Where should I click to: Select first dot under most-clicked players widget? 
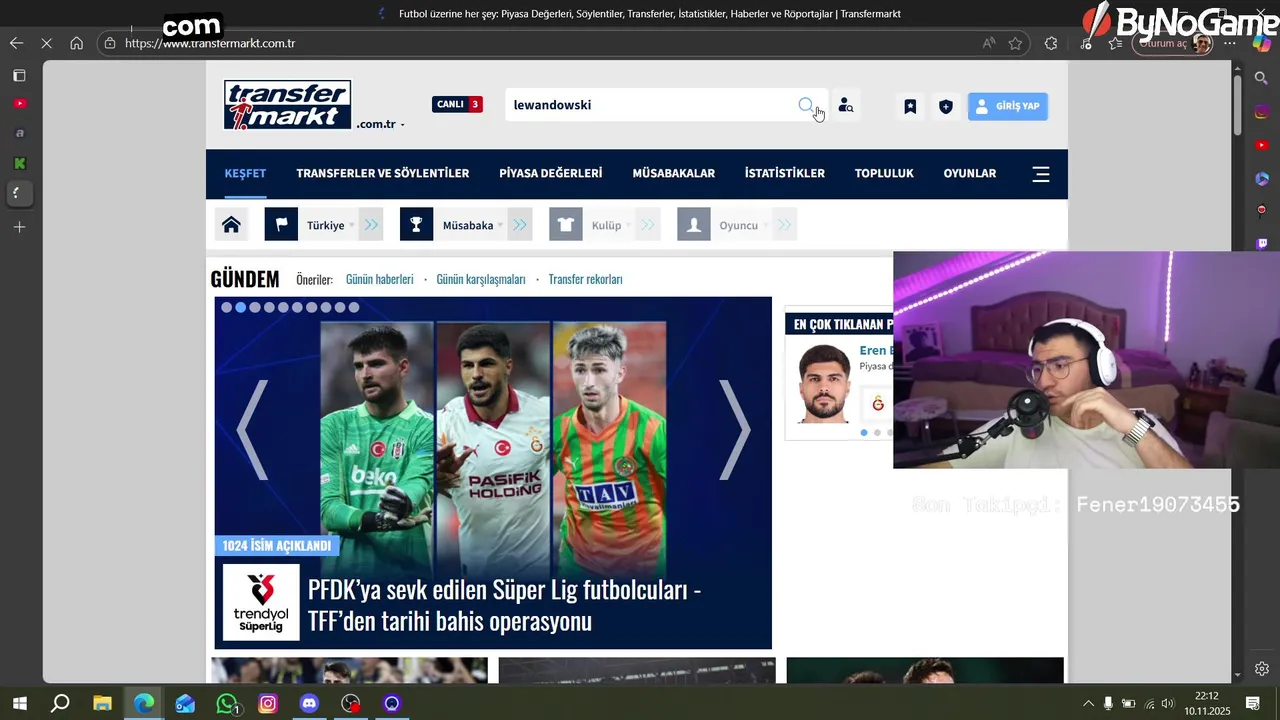pyautogui.click(x=864, y=433)
